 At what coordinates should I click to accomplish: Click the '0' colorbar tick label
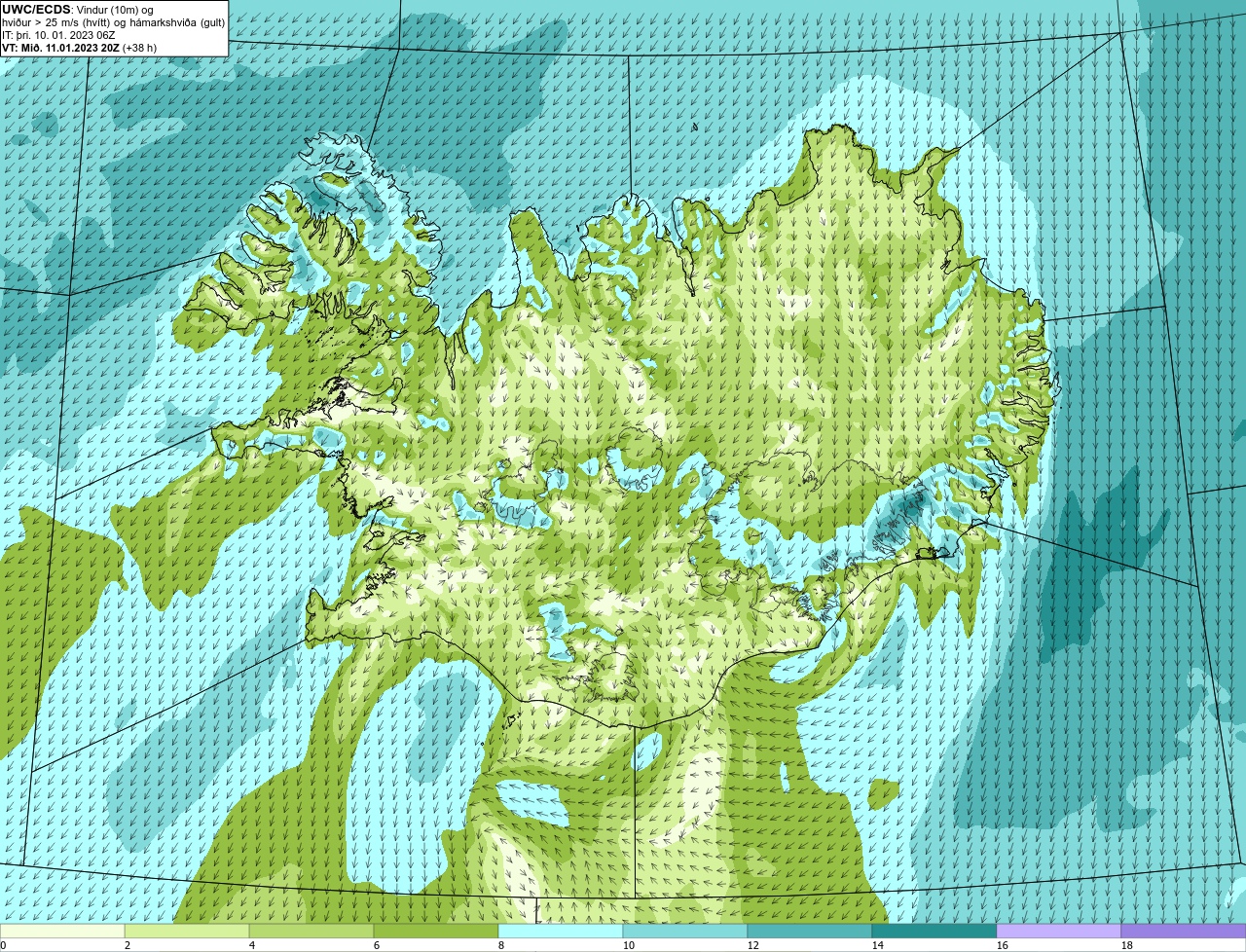point(3,945)
